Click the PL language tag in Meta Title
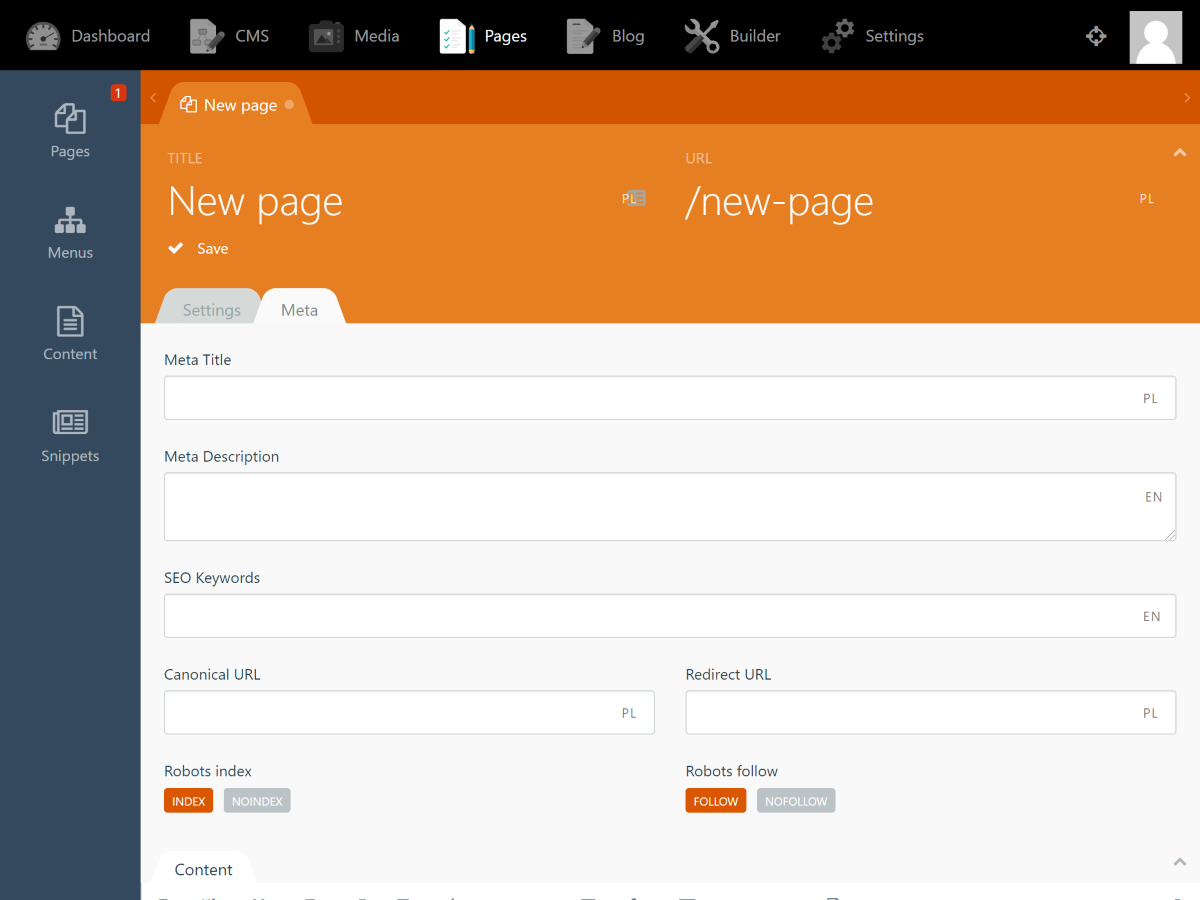The width and height of the screenshot is (1200, 900). (x=1150, y=398)
